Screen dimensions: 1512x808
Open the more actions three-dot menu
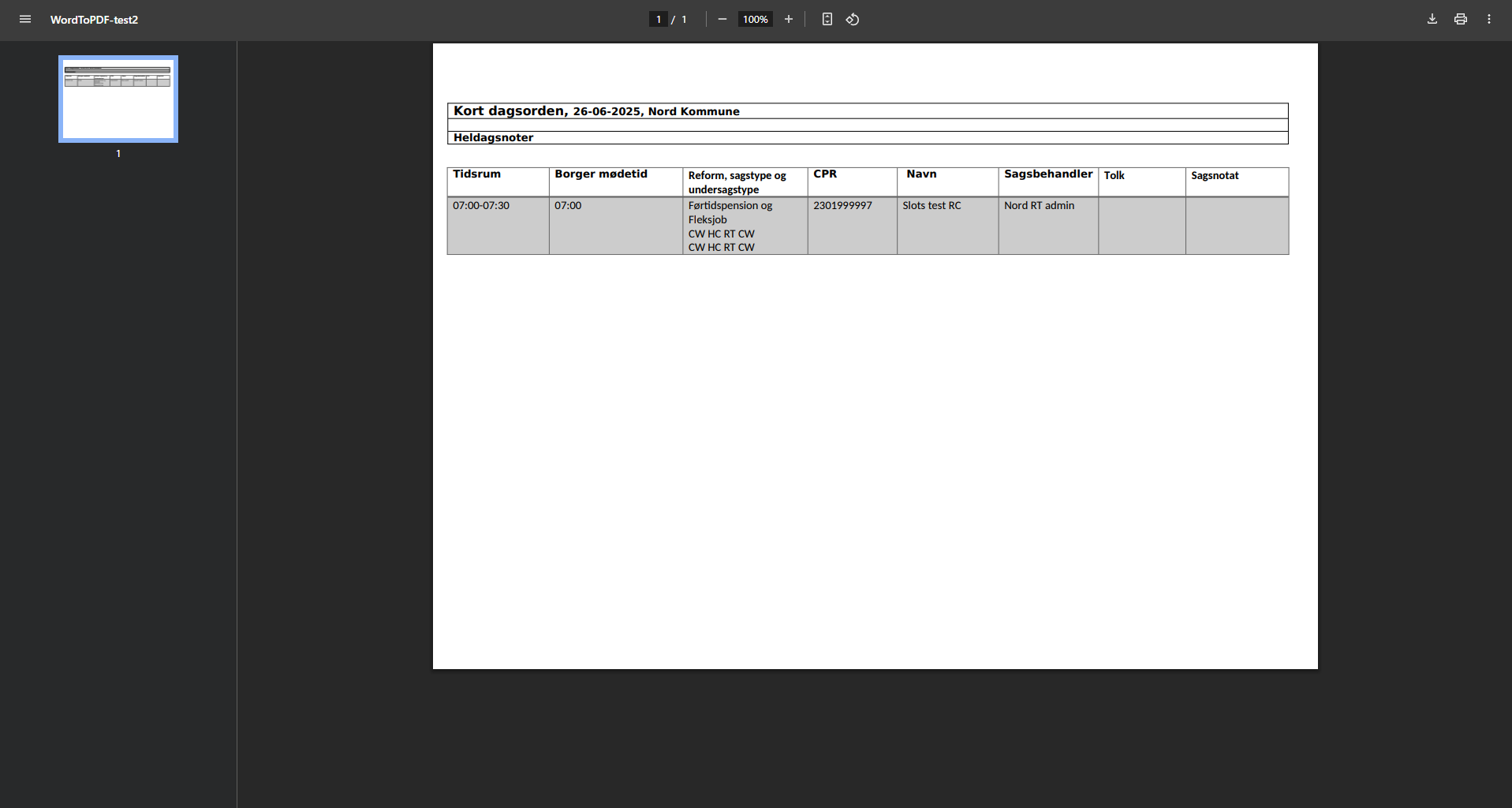tap(1488, 20)
